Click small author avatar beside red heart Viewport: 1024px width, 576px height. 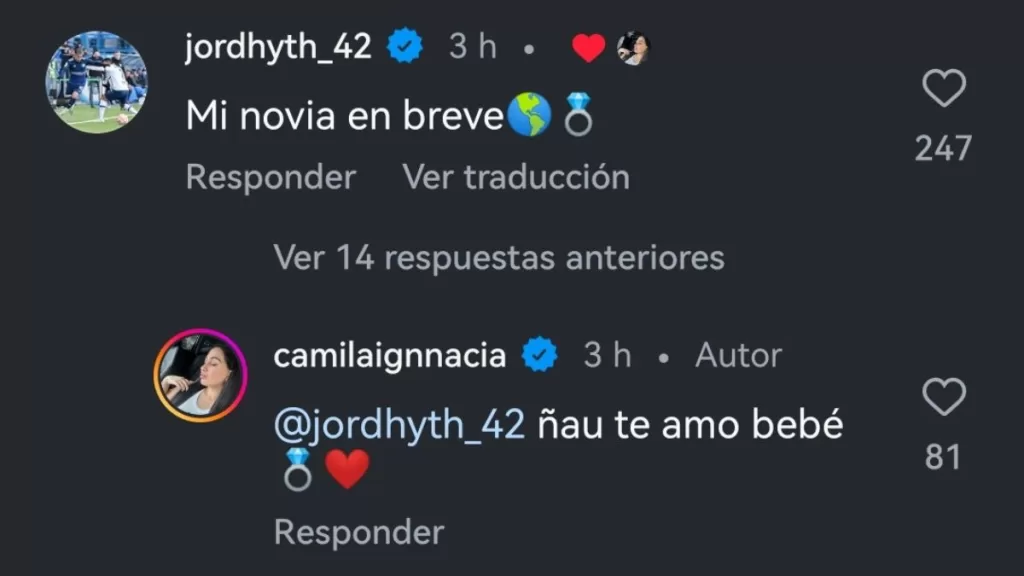point(633,48)
